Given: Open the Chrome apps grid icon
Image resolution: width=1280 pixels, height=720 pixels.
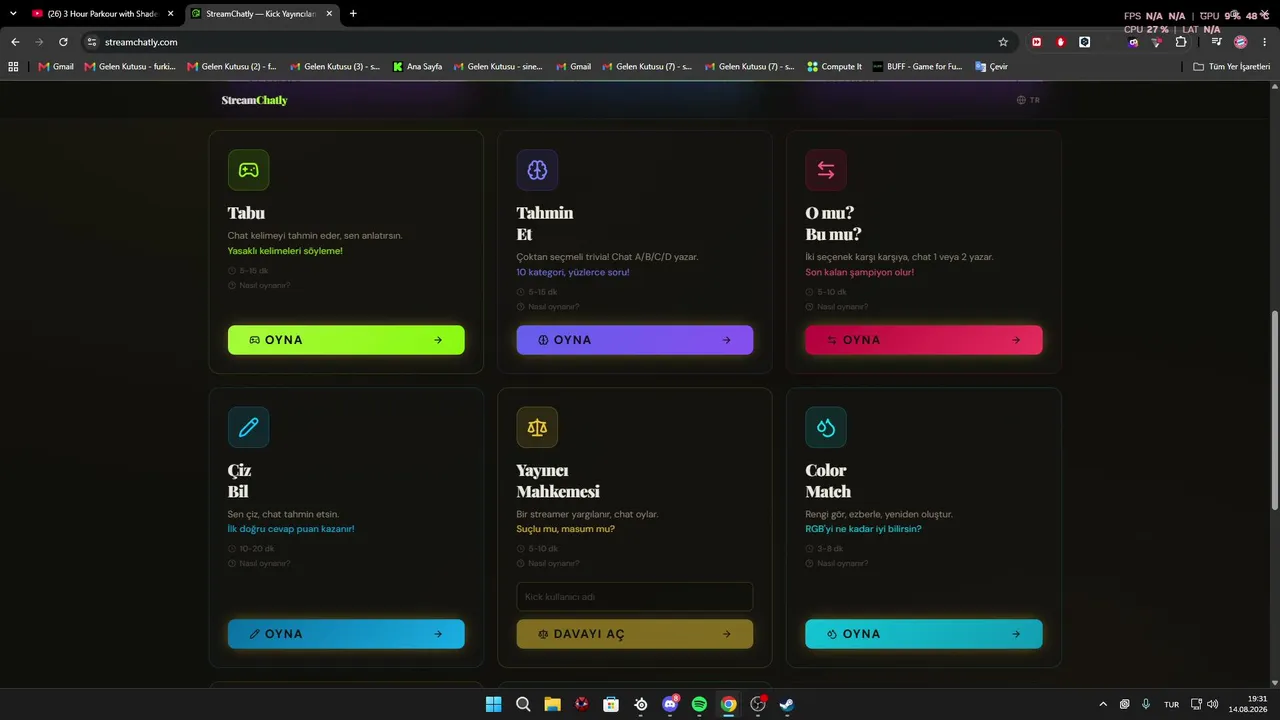Looking at the screenshot, I should click(13, 67).
